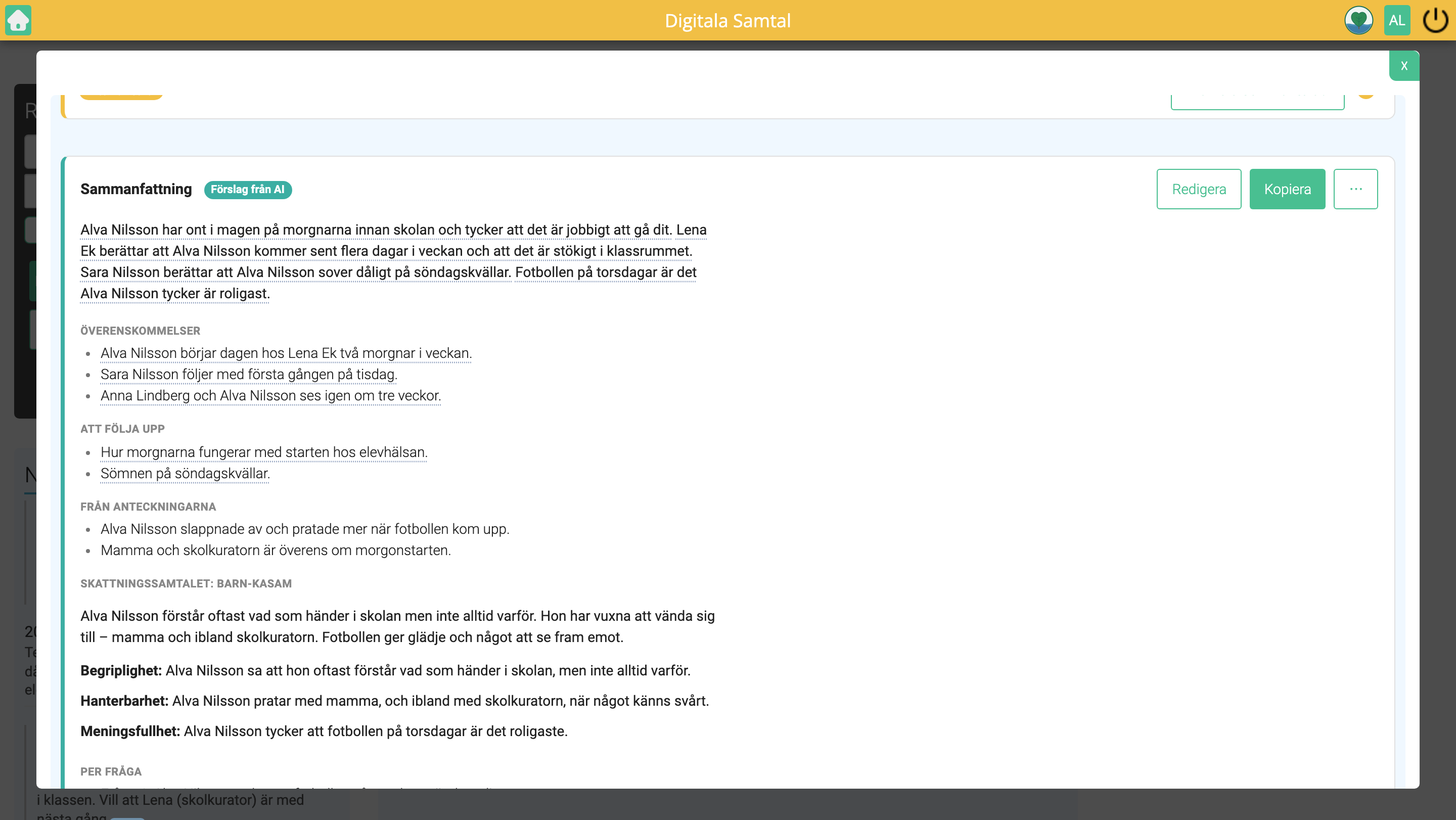This screenshot has width=1456, height=820.
Task: Click the Begriplighet line
Action: pos(385,670)
